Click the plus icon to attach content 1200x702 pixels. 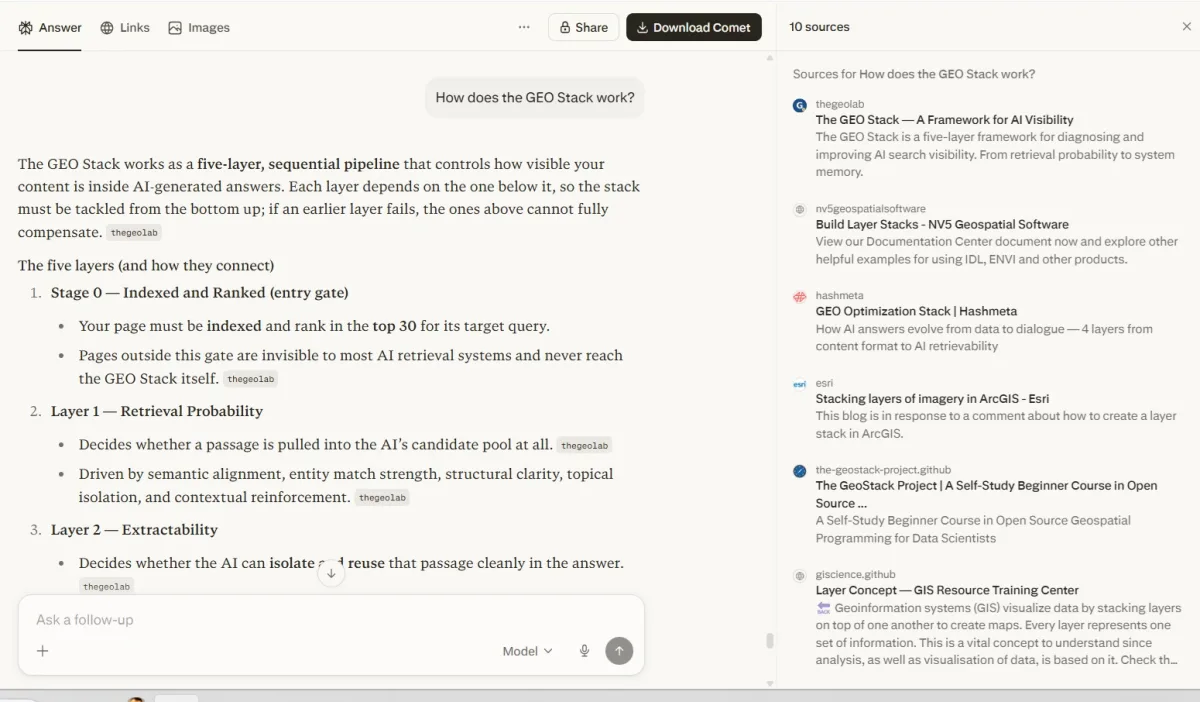tap(42, 650)
